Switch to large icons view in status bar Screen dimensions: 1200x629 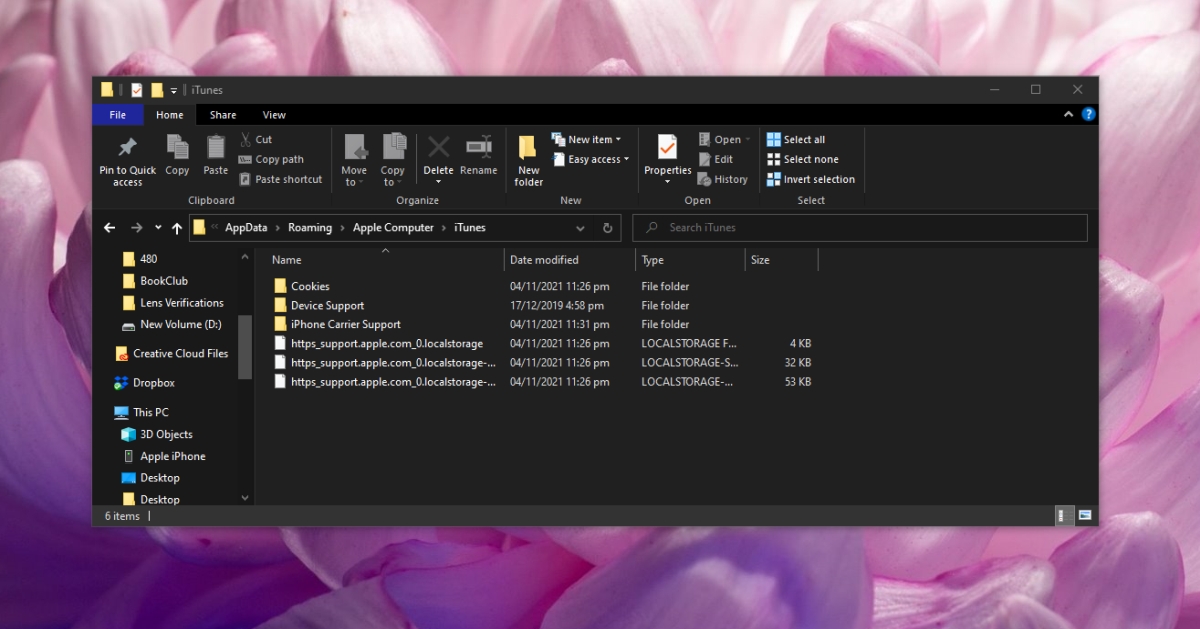pos(1085,516)
